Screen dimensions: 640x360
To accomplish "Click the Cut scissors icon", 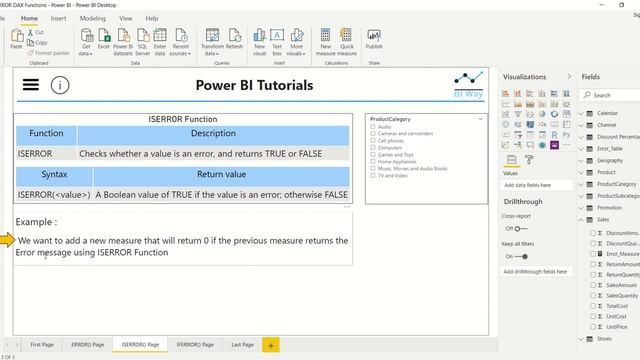I will (x=30, y=32).
